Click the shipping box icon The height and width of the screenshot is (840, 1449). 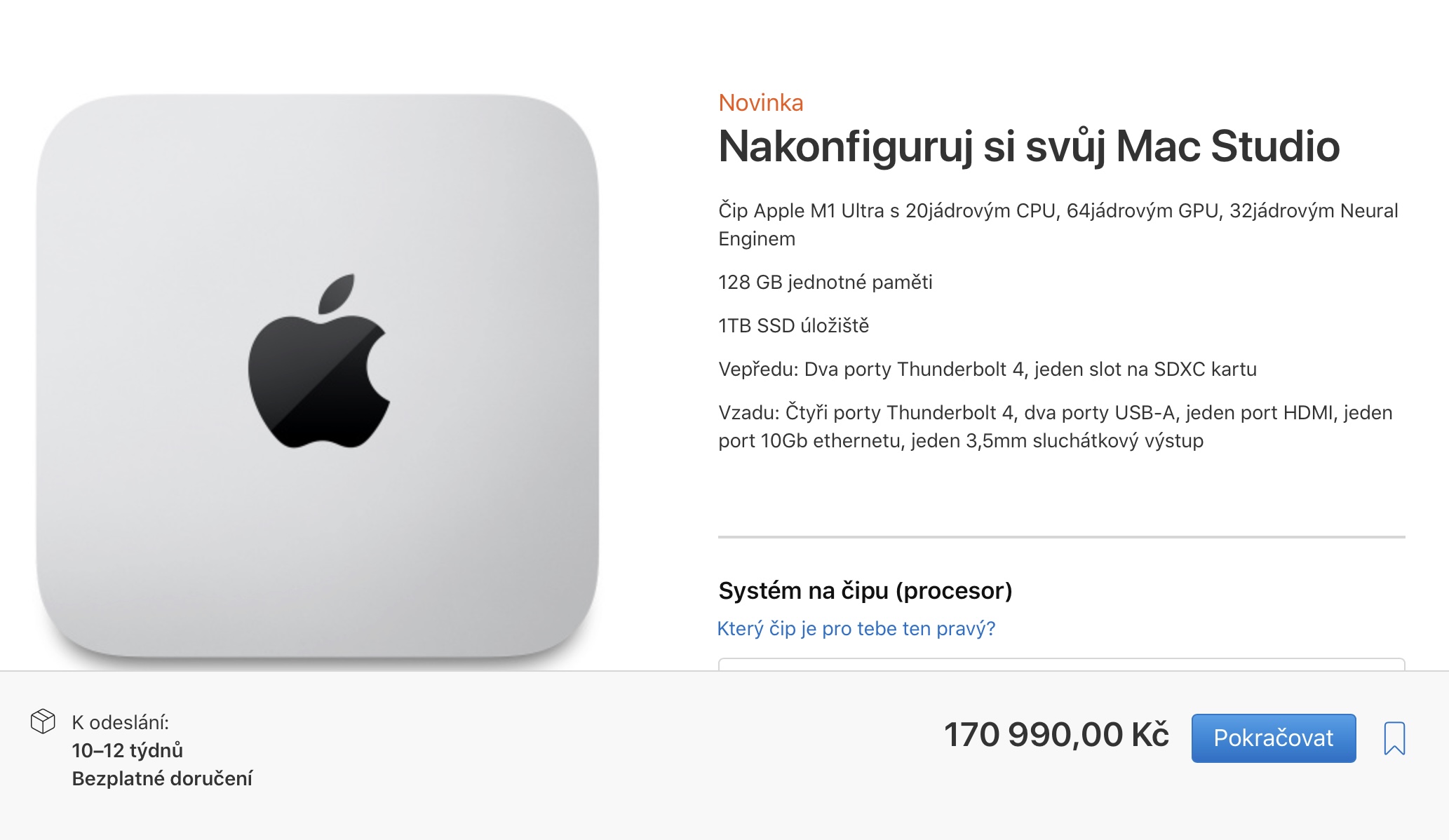(x=43, y=721)
